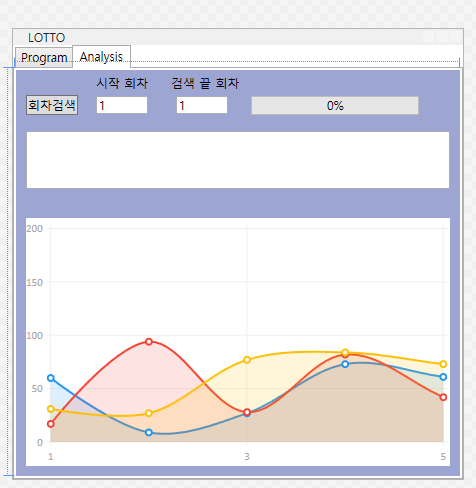The width and height of the screenshot is (476, 488).
Task: Click the 시작 회차 label
Action: [x=122, y=83]
